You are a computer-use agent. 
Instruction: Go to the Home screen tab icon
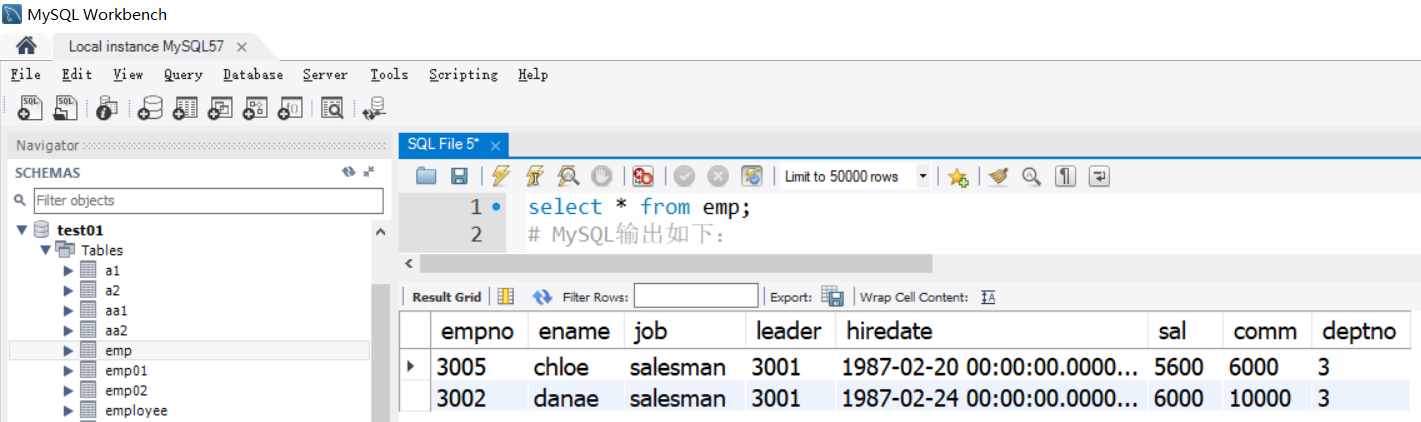coord(26,45)
